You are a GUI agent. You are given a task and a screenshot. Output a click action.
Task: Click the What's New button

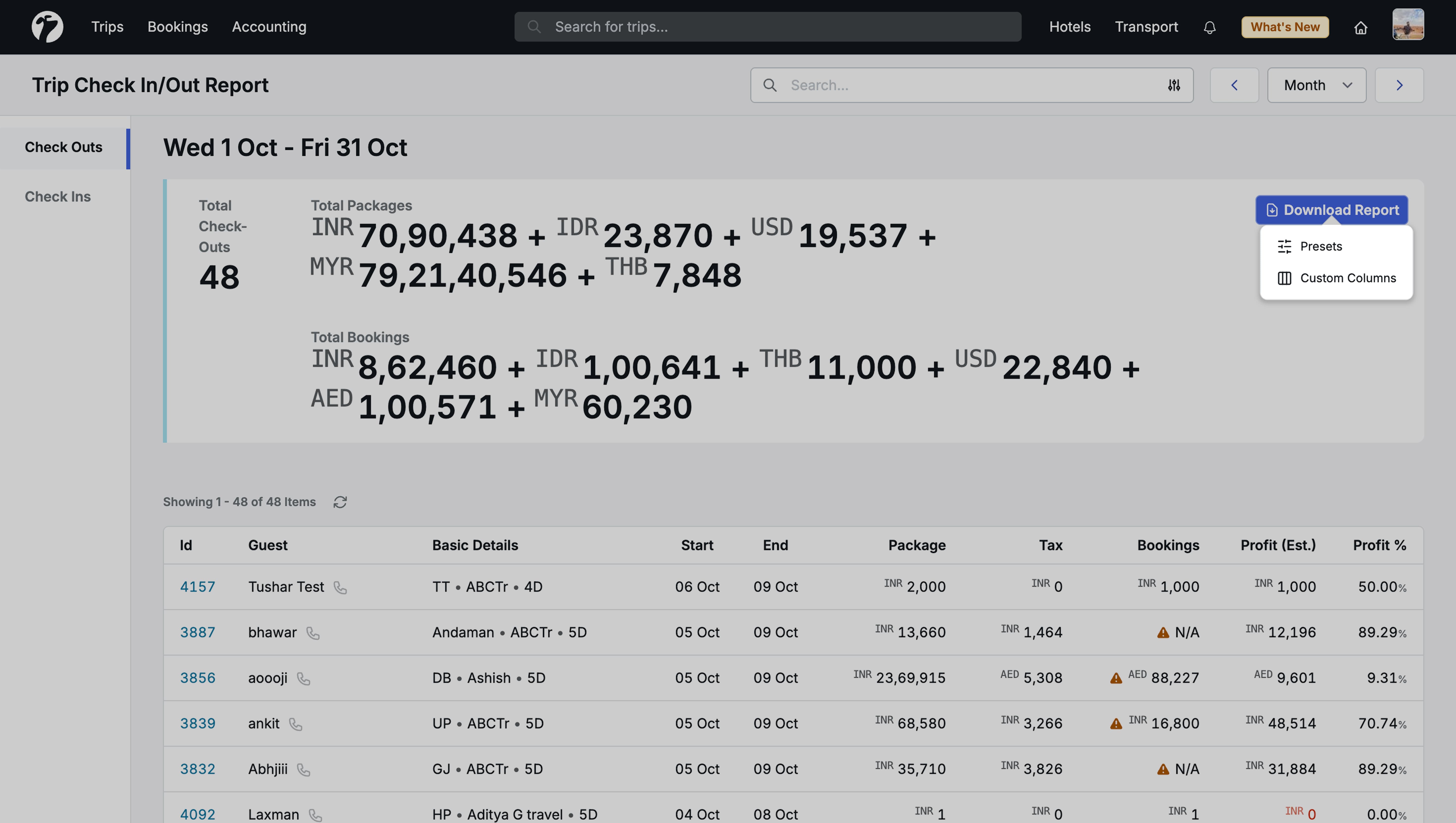click(1284, 26)
